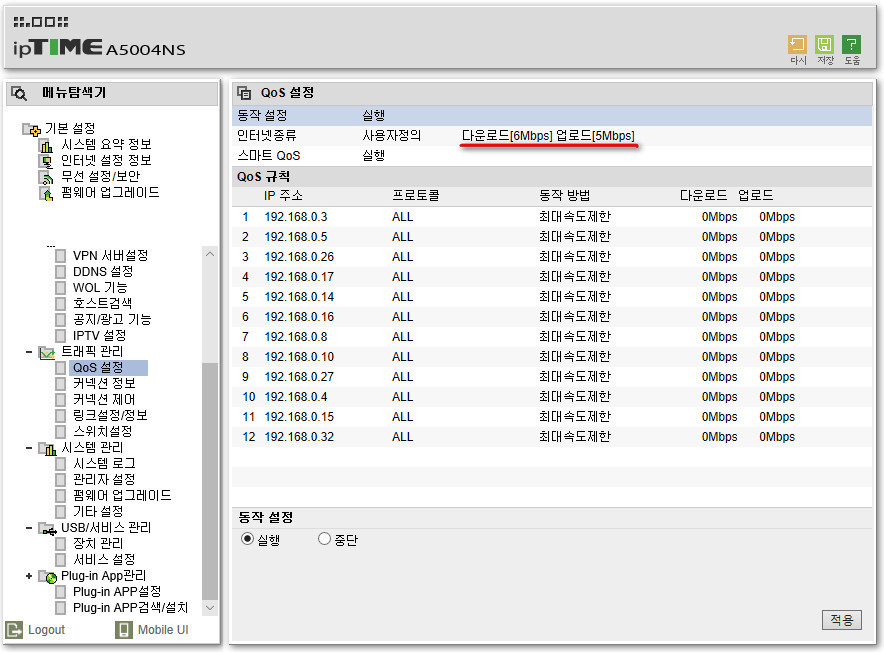Screen dimensions: 884x654
Task: Expand the Plug-in App관리 tree group
Action: [x=29, y=576]
